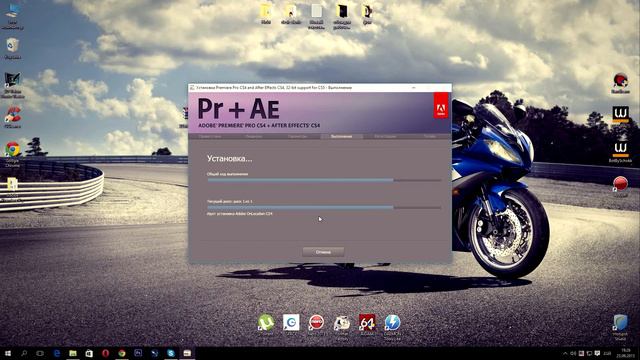Click the volume tray icon

(573, 353)
